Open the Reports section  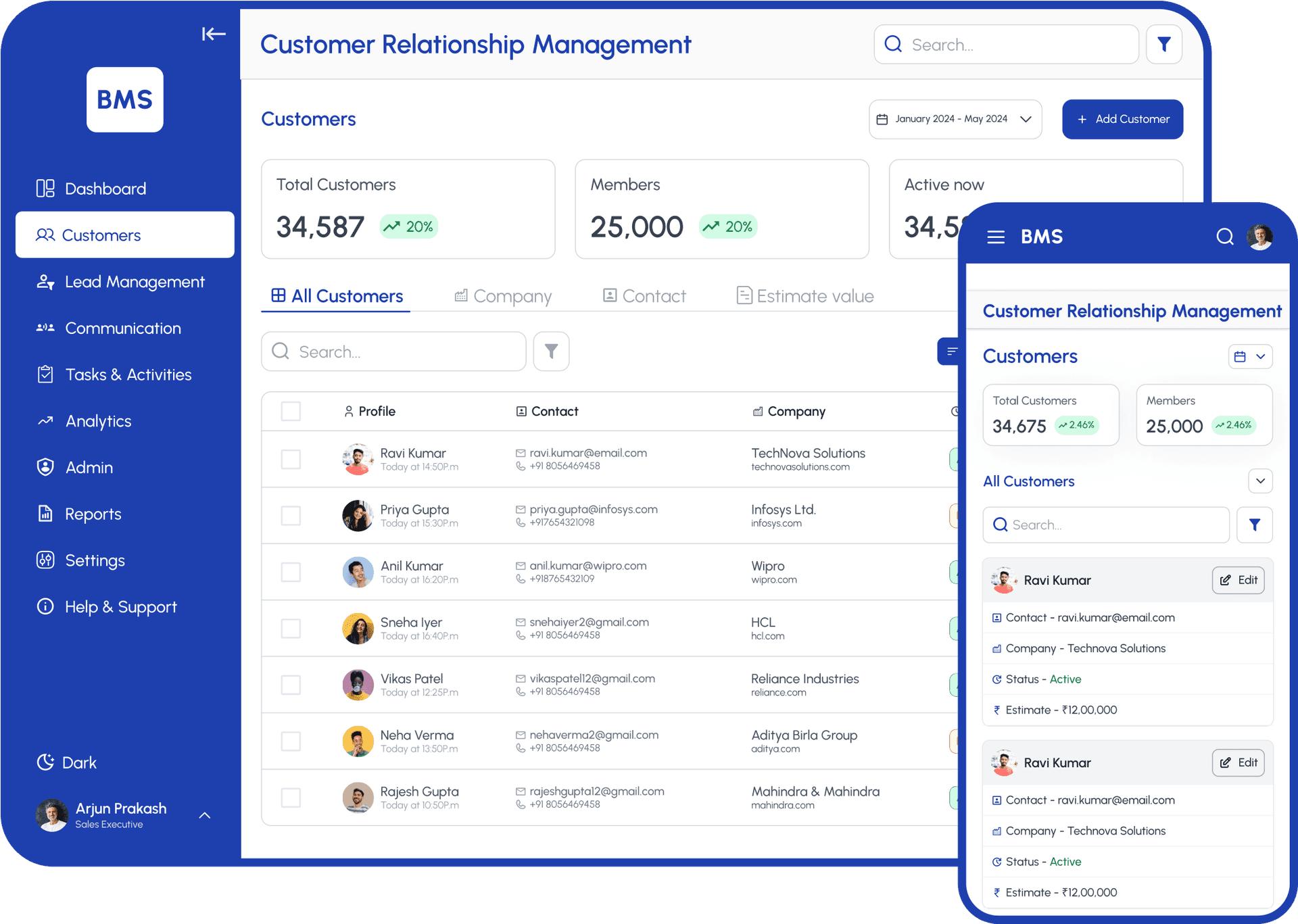pyautogui.click(x=93, y=514)
